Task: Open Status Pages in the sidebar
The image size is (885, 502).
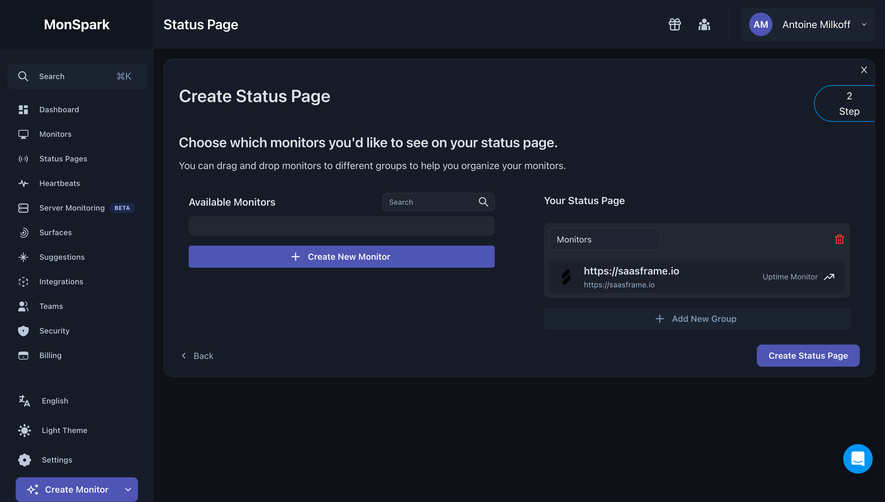Action: 63,159
